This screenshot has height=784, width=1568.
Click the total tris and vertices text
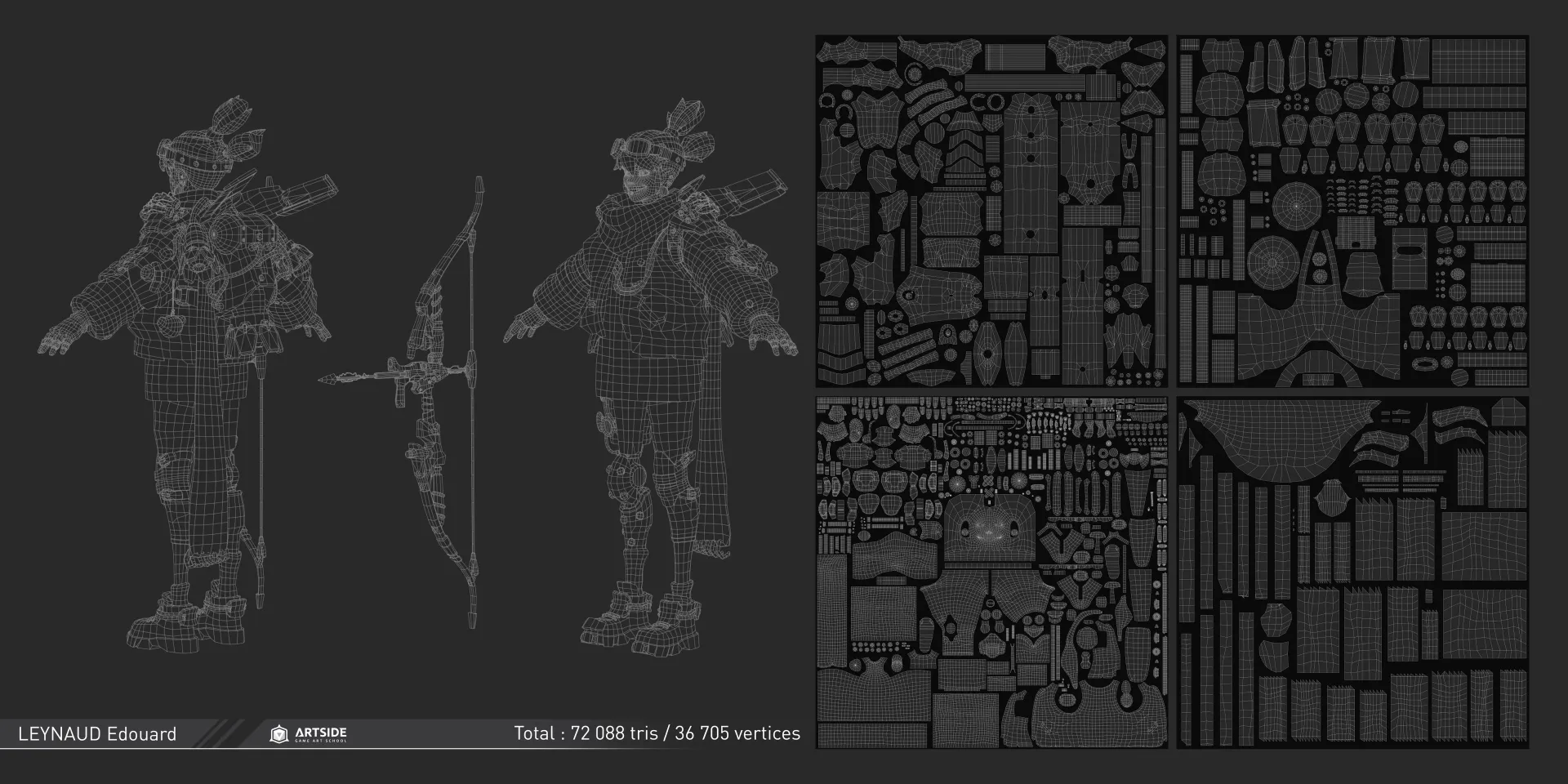click(x=657, y=733)
